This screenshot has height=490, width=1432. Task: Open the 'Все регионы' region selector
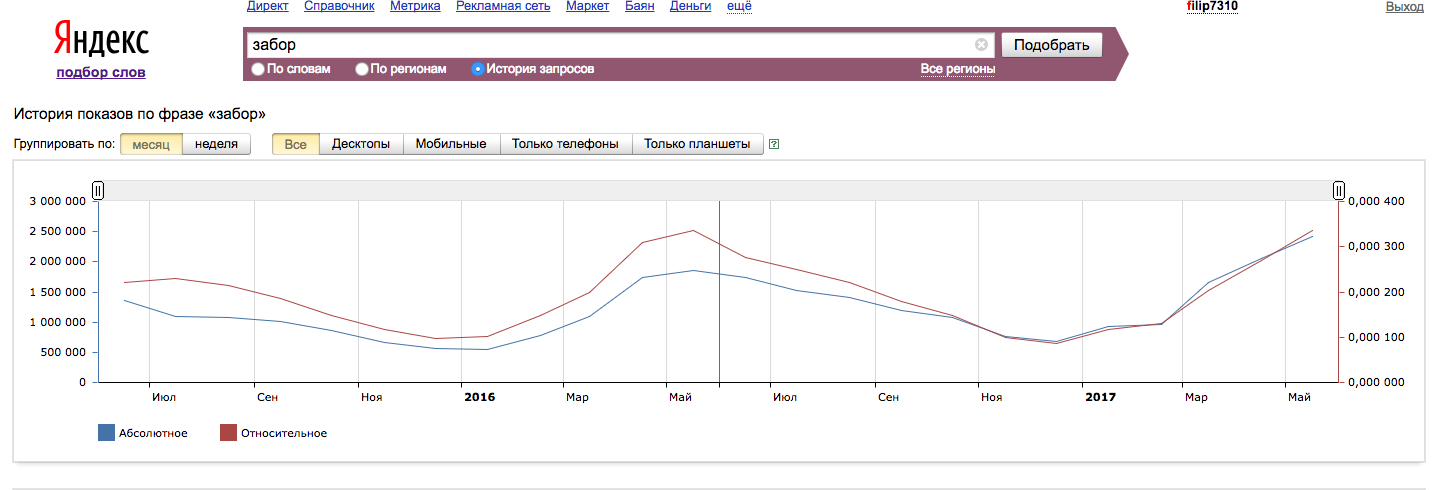(957, 69)
